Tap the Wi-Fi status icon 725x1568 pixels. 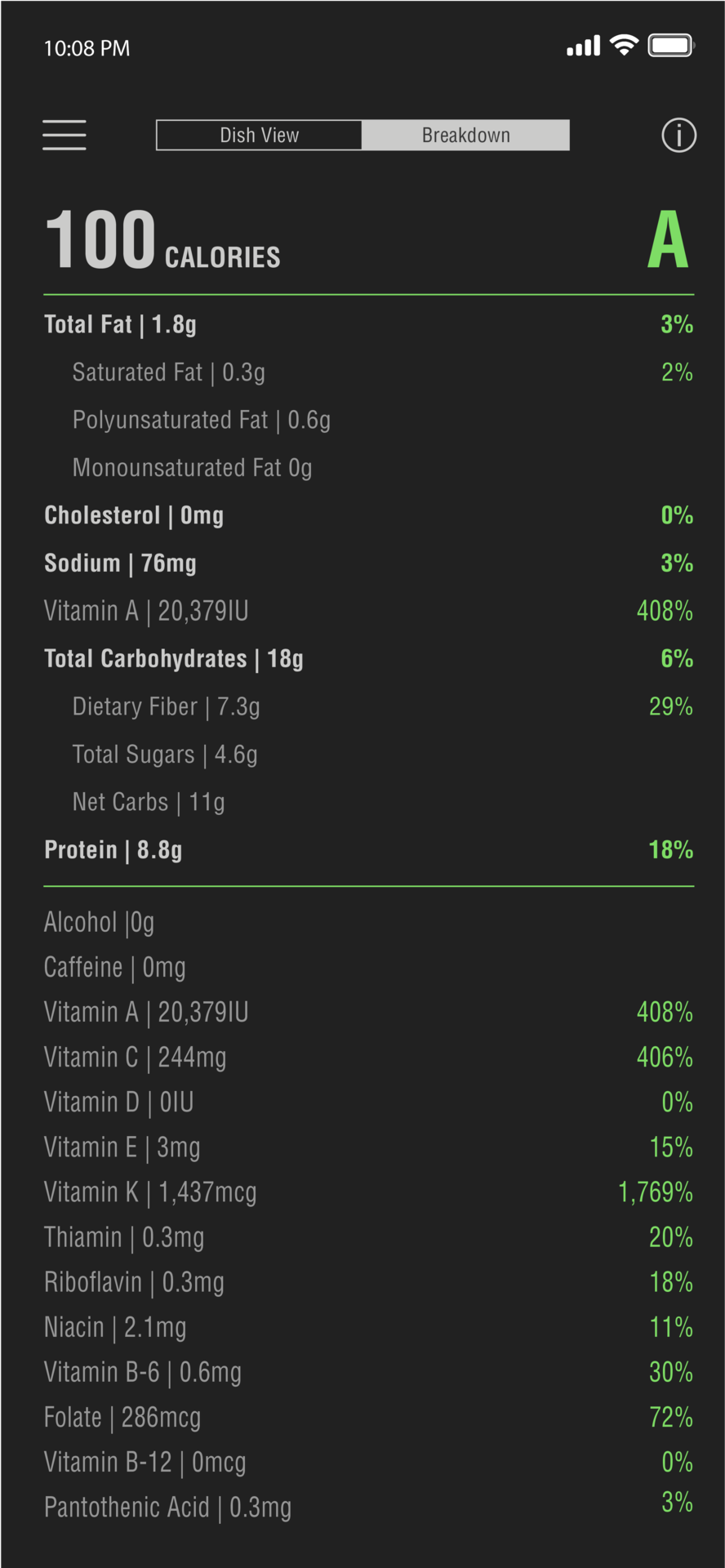[x=625, y=46]
